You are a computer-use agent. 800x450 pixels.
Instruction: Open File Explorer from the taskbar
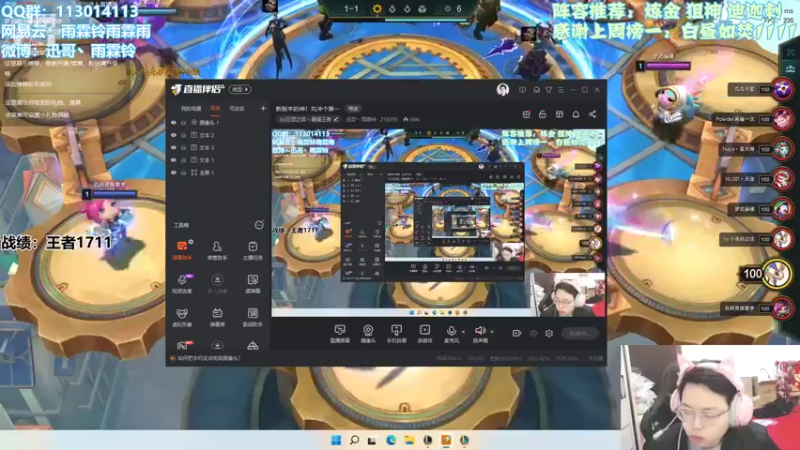(x=409, y=440)
